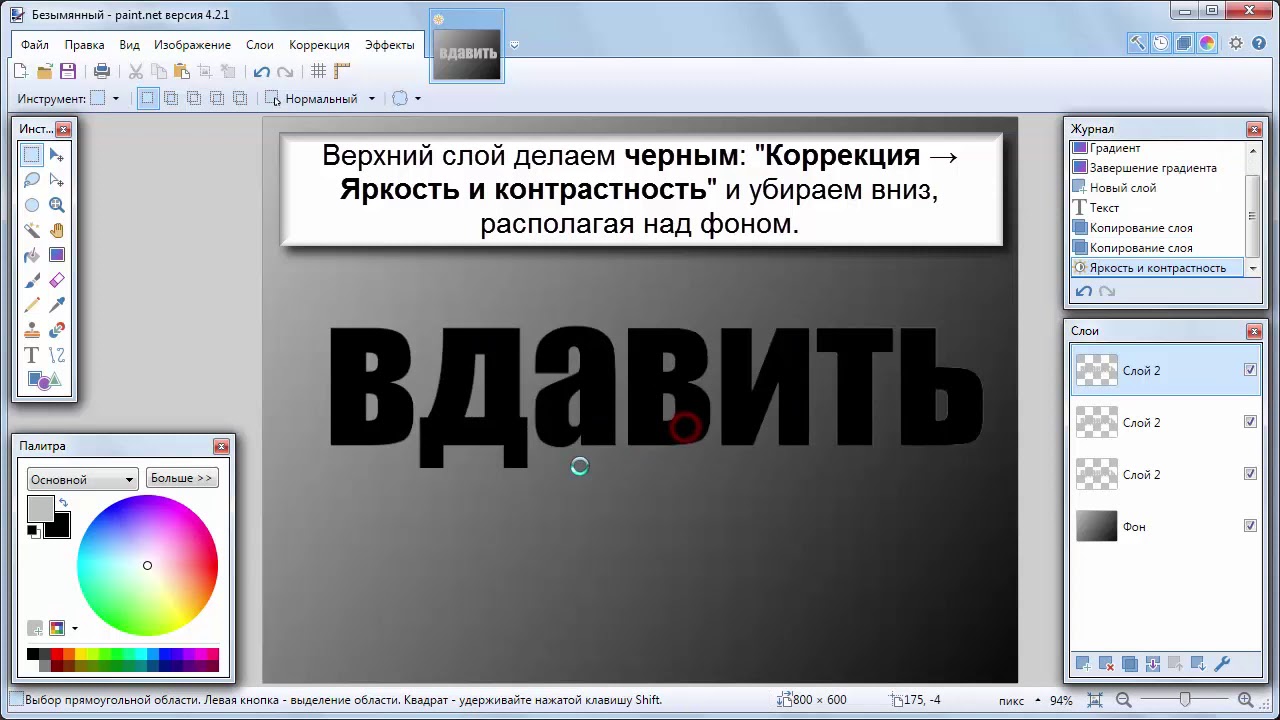The height and width of the screenshot is (720, 1280).
Task: Select the Color Picker eyedropper tool
Action: pyautogui.click(x=57, y=305)
